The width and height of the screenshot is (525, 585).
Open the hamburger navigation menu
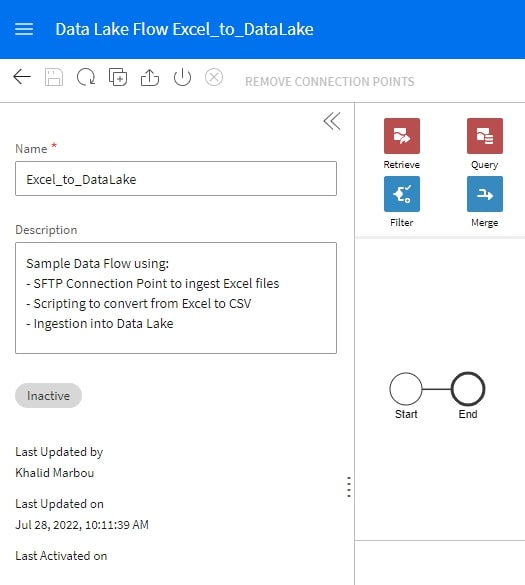click(x=24, y=29)
